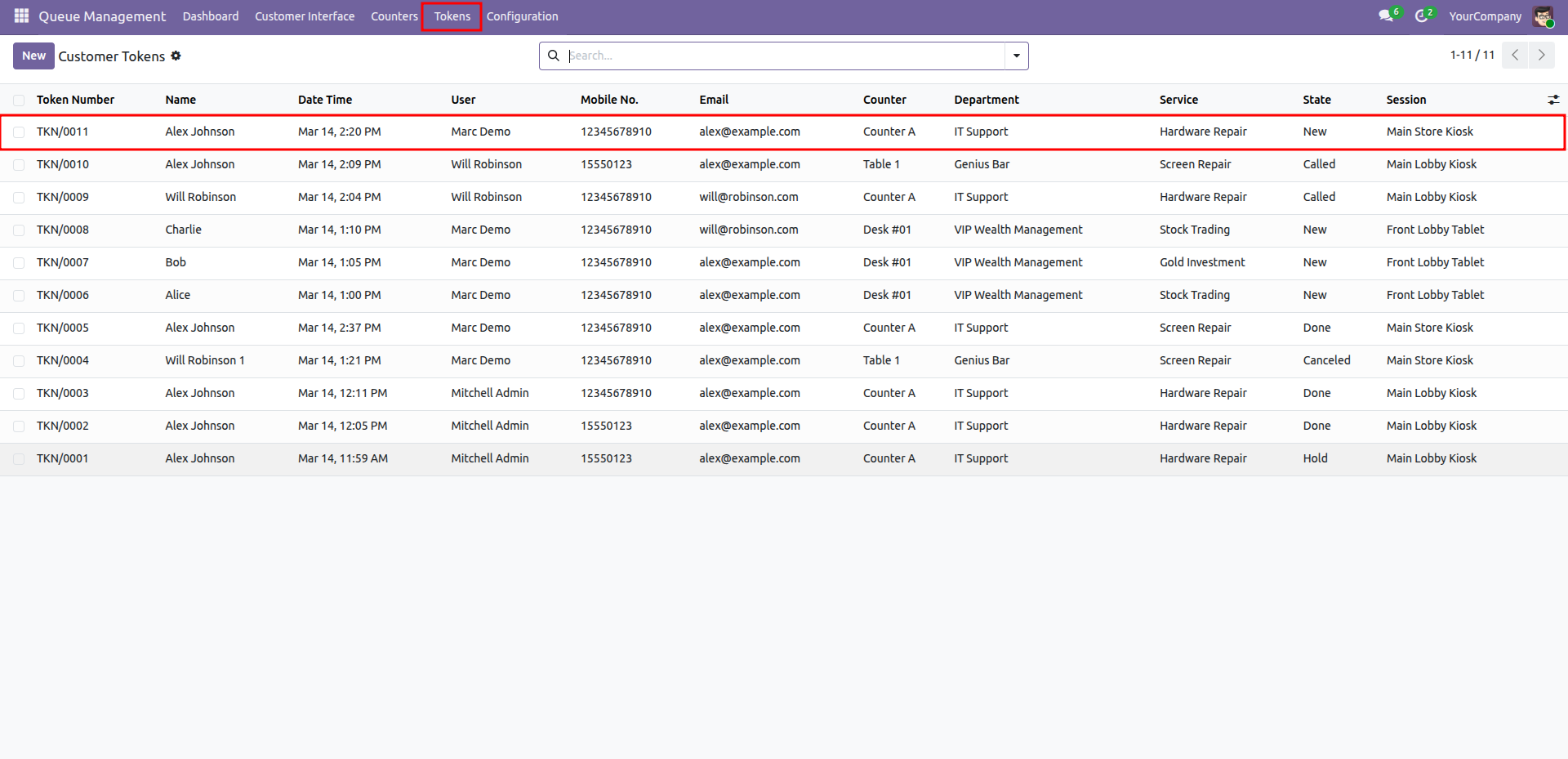
Task: Sort by Email column header
Action: pyautogui.click(x=714, y=100)
